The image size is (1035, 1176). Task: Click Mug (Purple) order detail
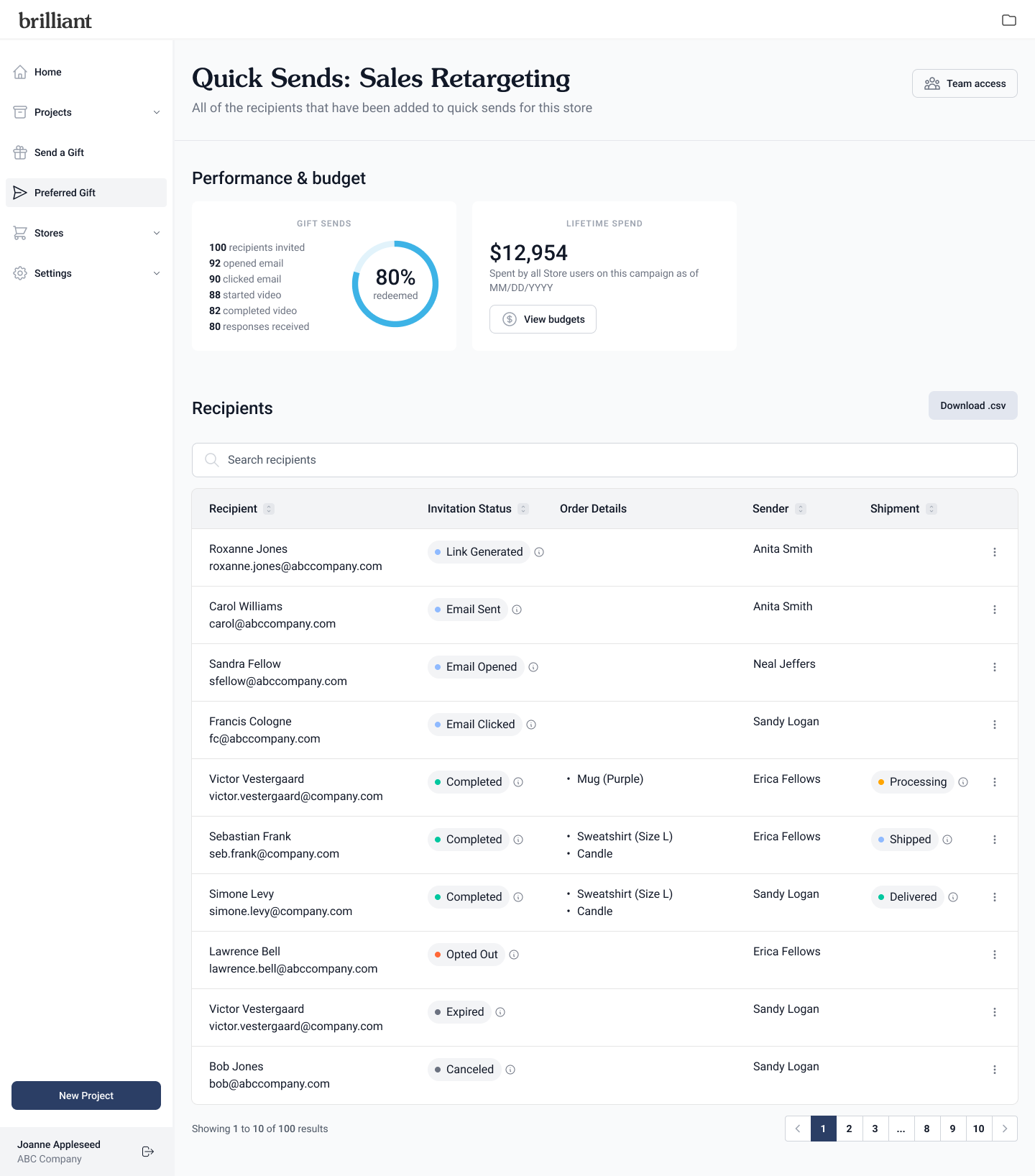(610, 779)
